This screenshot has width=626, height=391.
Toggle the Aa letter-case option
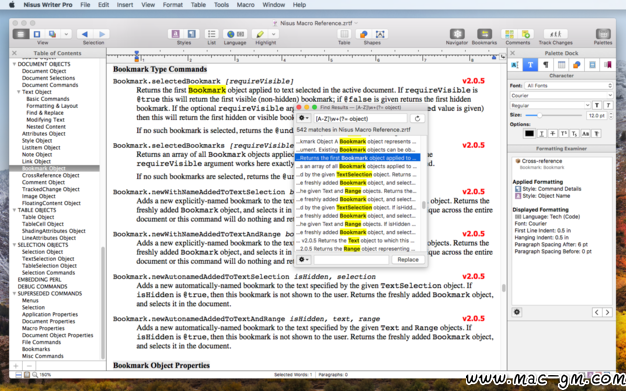[x=585, y=133]
